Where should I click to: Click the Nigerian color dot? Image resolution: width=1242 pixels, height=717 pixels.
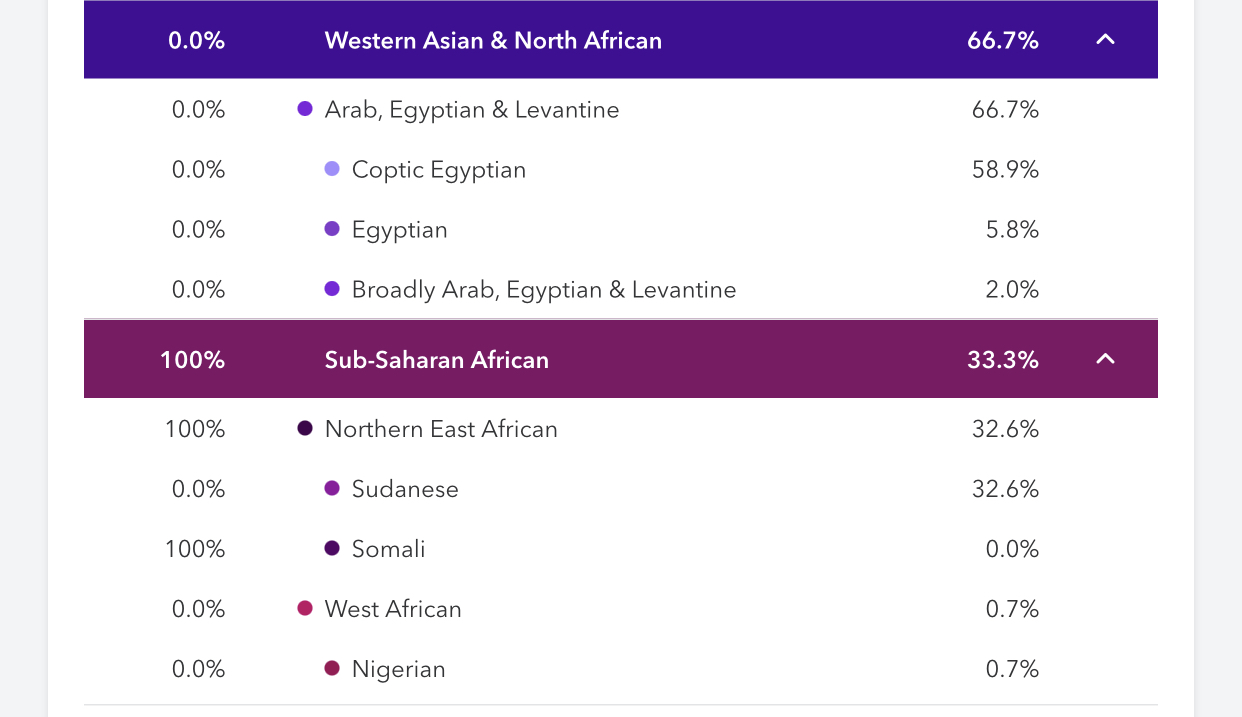tap(332, 669)
